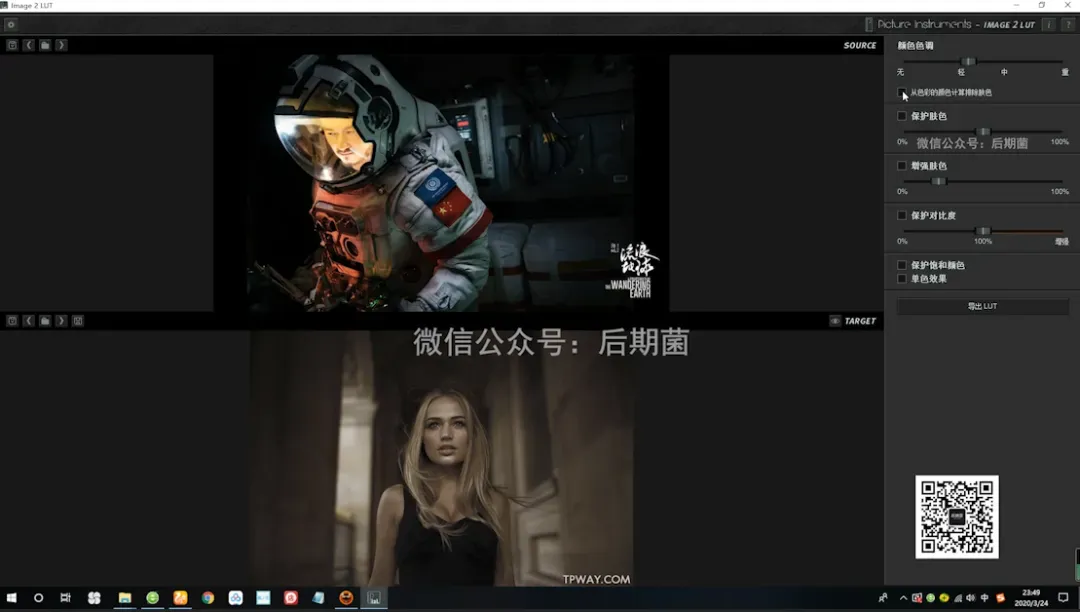Open the help '?' button in header
The height and width of the screenshot is (612, 1080).
1068,25
